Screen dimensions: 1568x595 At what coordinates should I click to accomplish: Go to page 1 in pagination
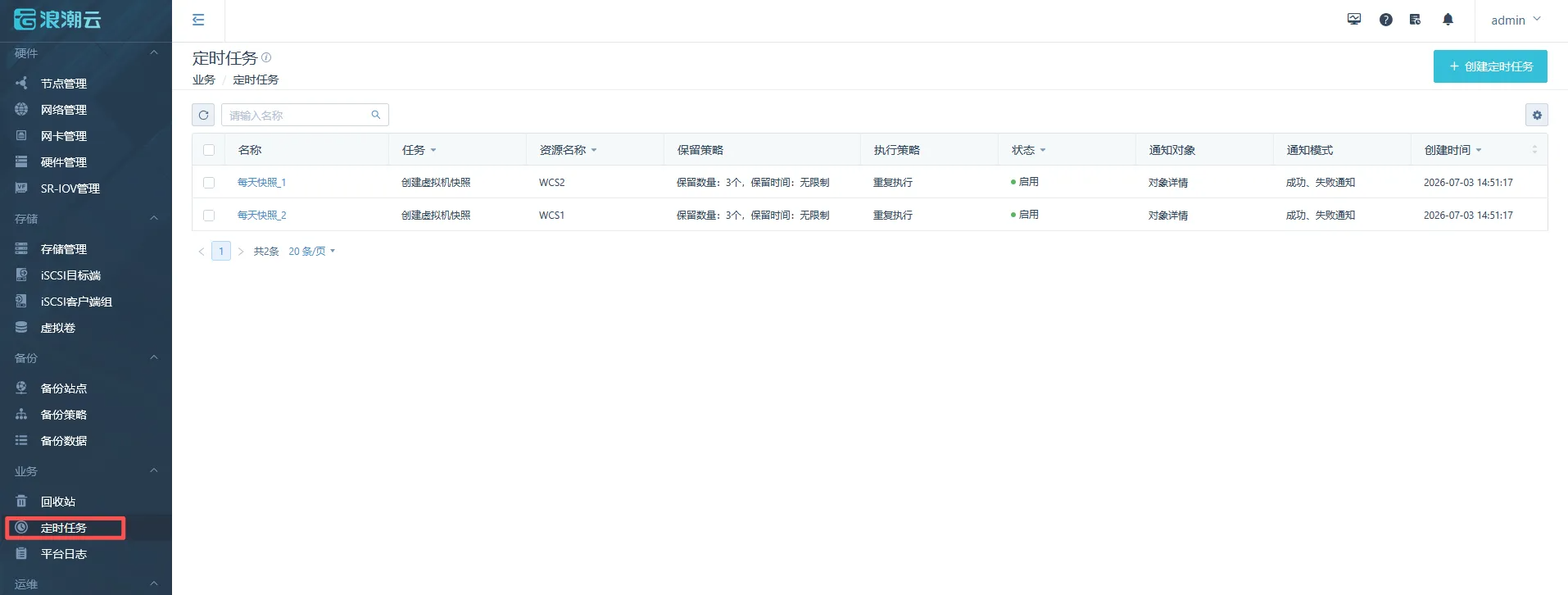pos(221,251)
